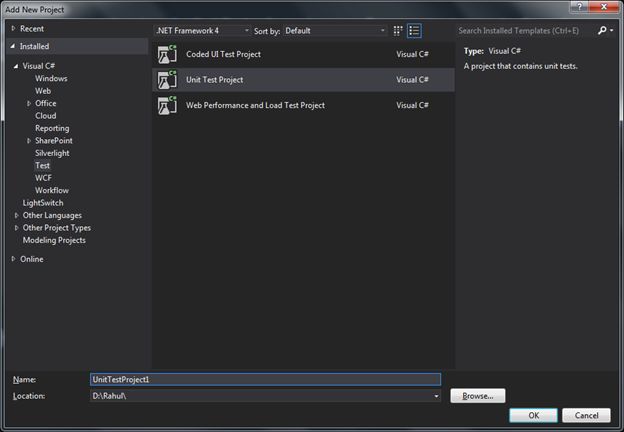
Task: Open the Location path dropdown arrow
Action: [x=436, y=396]
